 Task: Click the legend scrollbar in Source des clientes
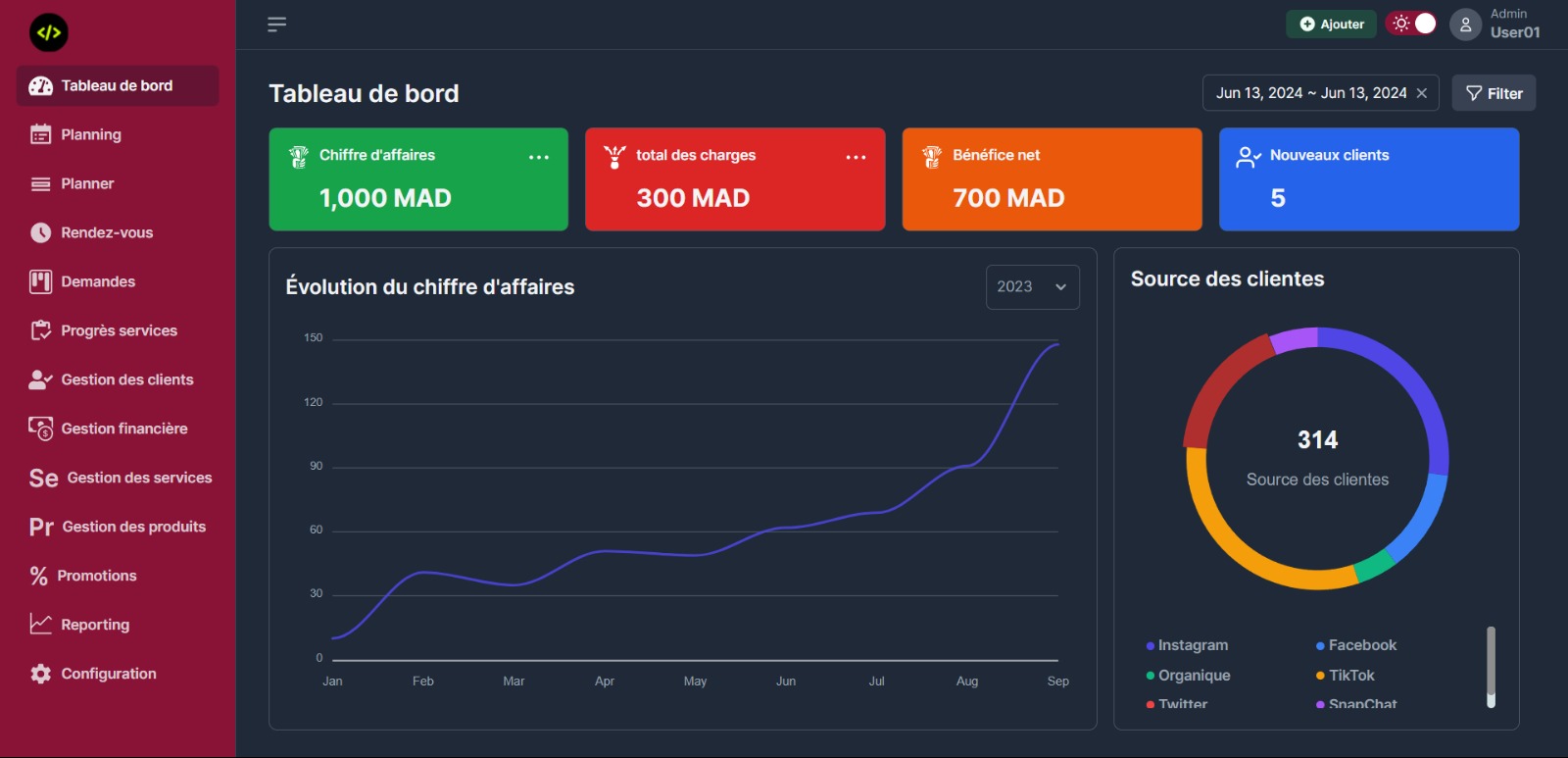point(1491,666)
